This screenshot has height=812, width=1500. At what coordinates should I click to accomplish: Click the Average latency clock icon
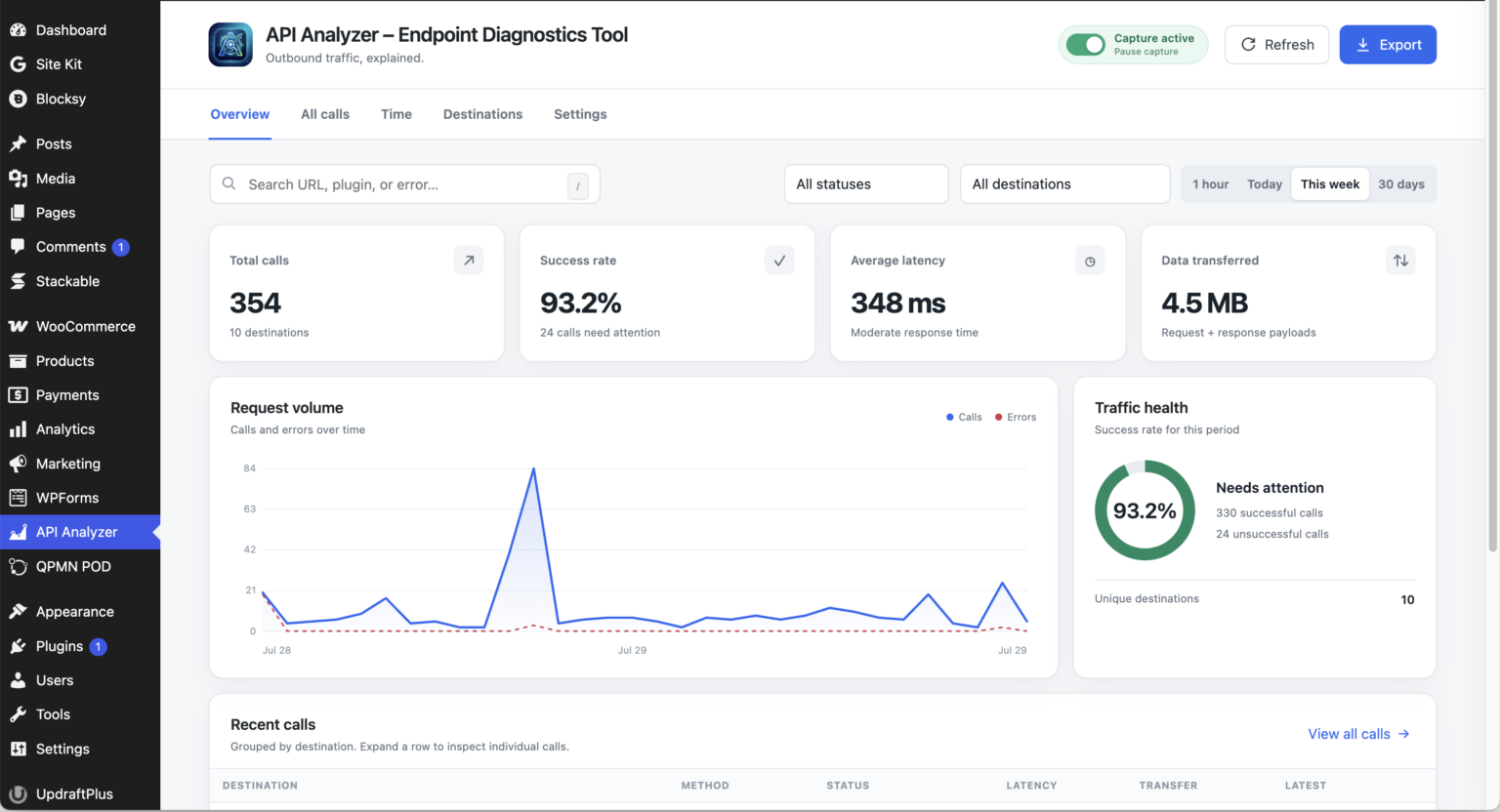1090,261
